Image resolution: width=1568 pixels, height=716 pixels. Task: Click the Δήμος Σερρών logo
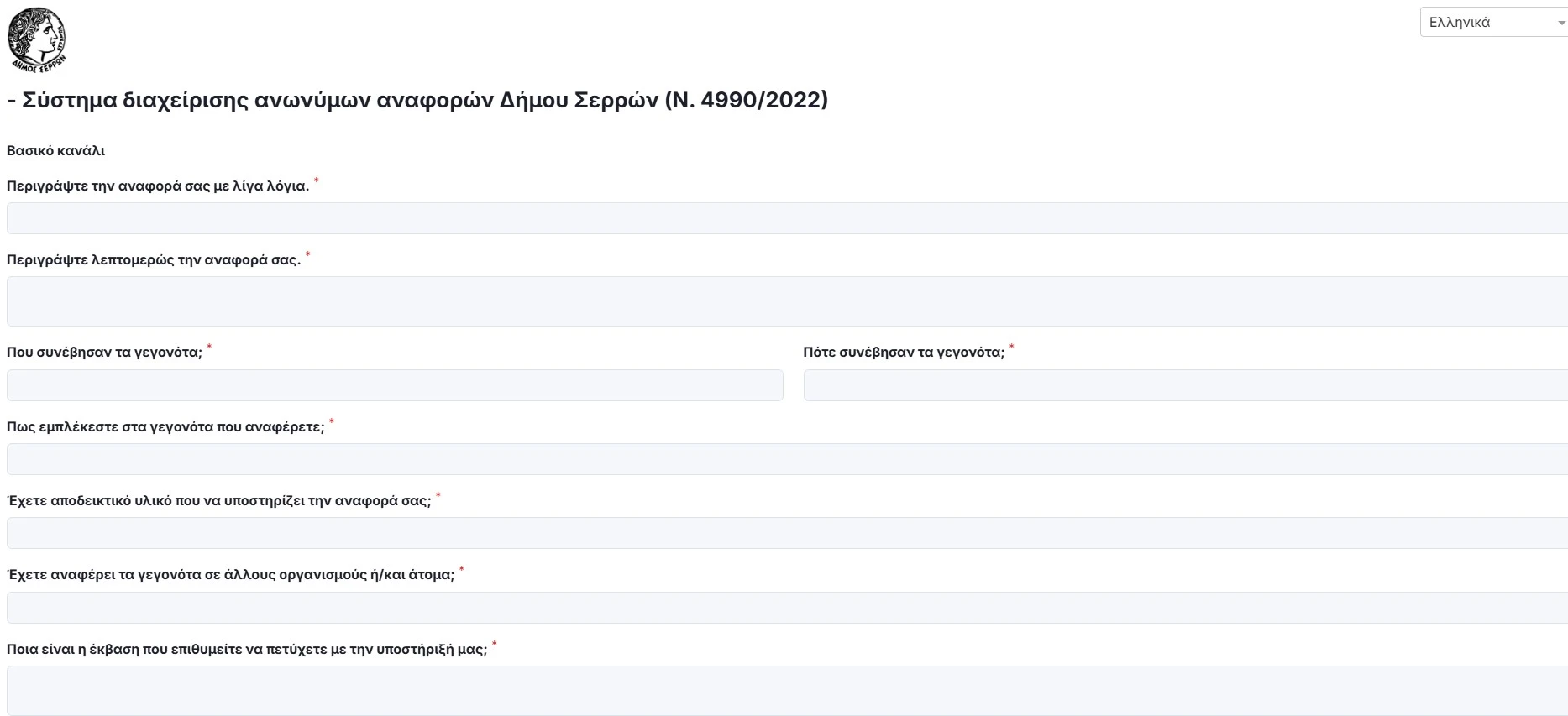click(36, 39)
